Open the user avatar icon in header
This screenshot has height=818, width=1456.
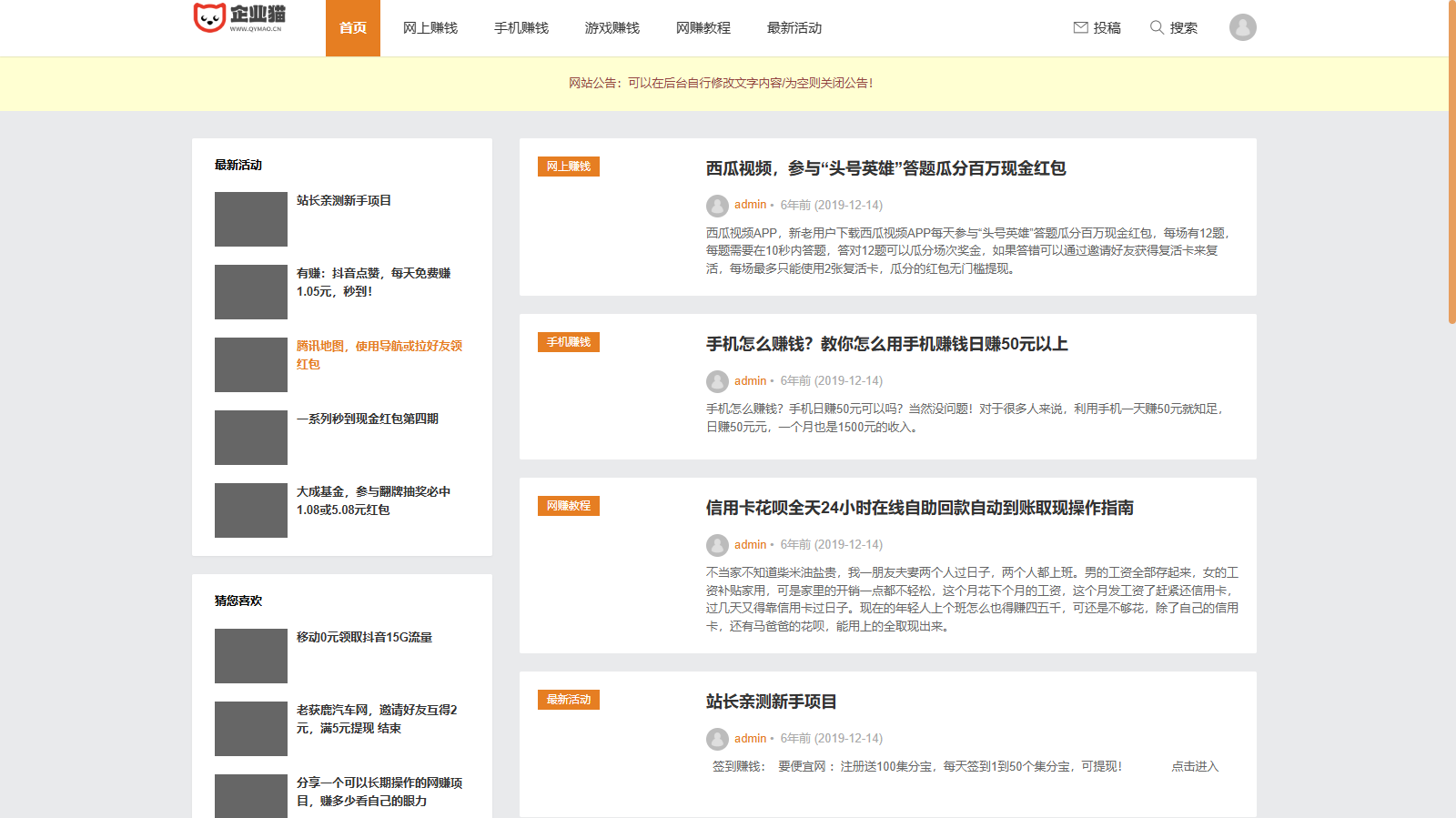[1242, 27]
